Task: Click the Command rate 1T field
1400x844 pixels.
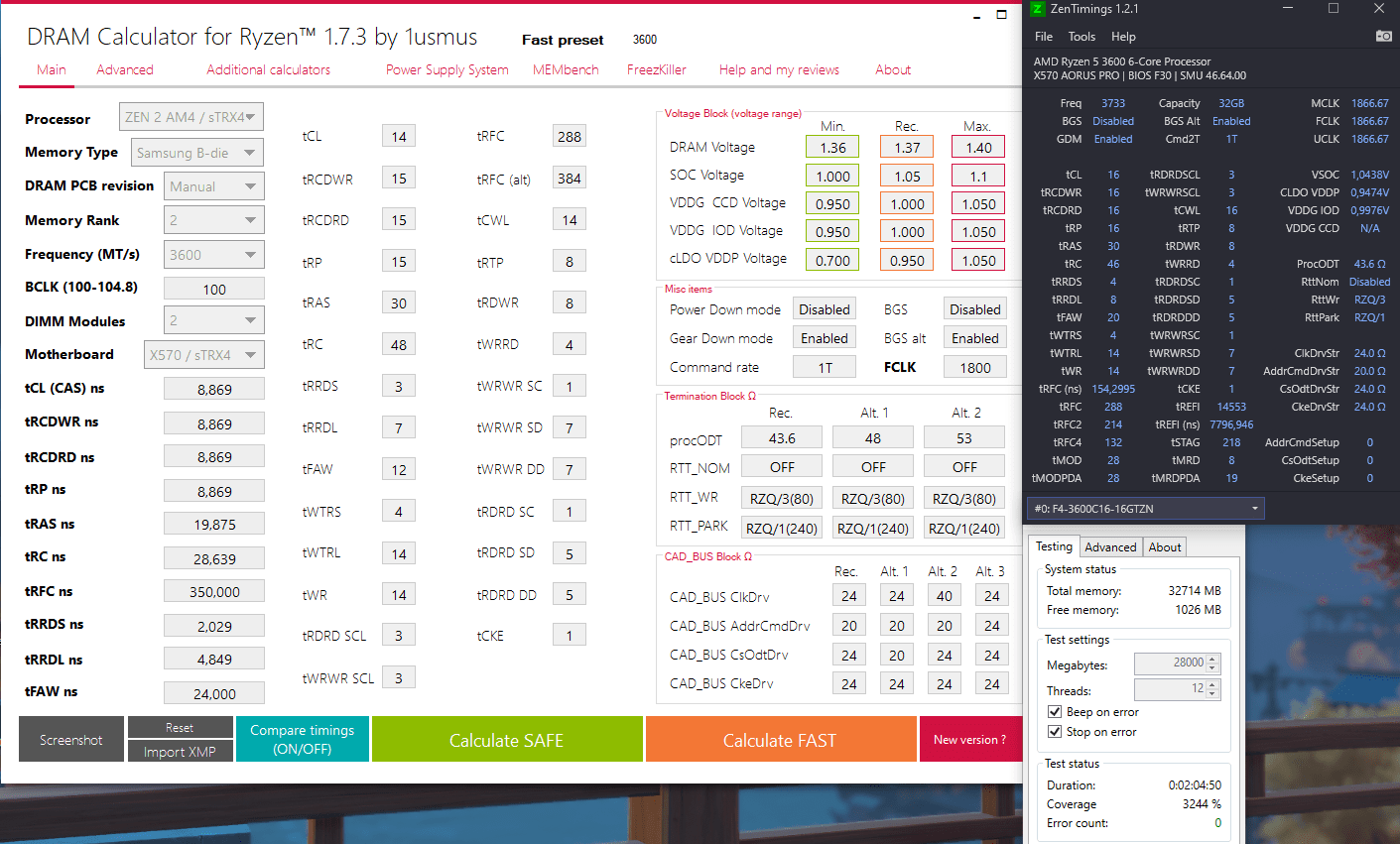Action: 824,367
